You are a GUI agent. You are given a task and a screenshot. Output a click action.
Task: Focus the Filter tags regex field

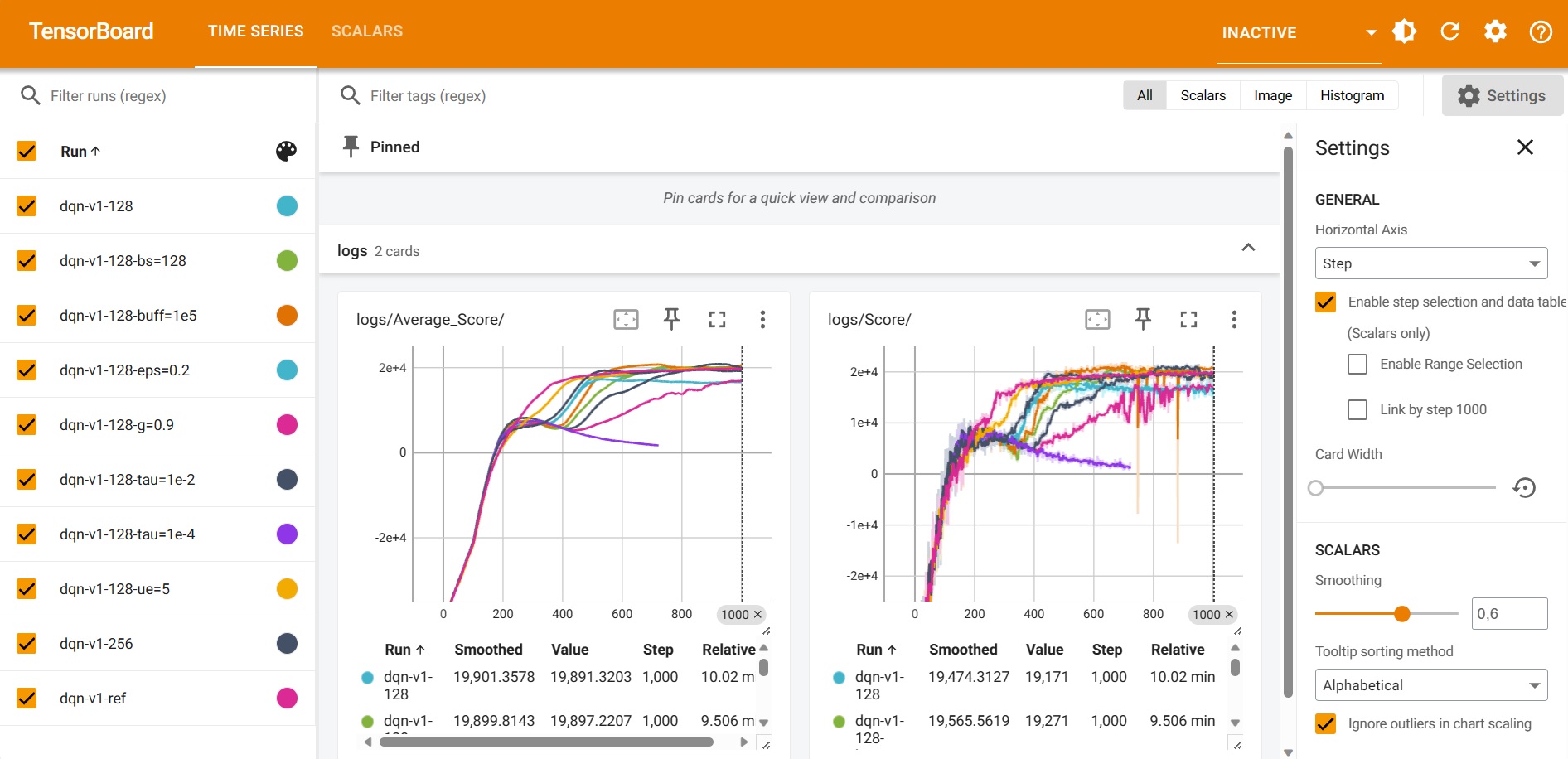tap(738, 95)
